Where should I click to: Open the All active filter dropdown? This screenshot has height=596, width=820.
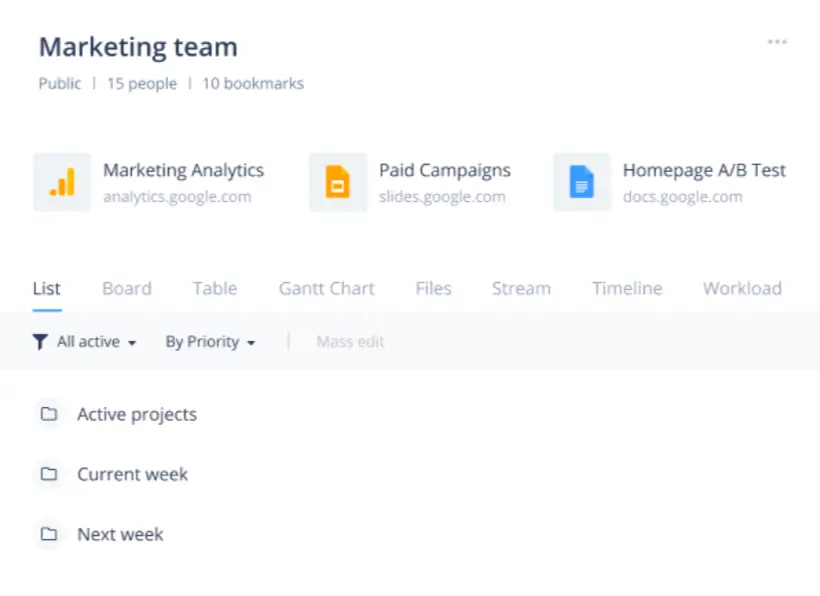click(x=97, y=342)
